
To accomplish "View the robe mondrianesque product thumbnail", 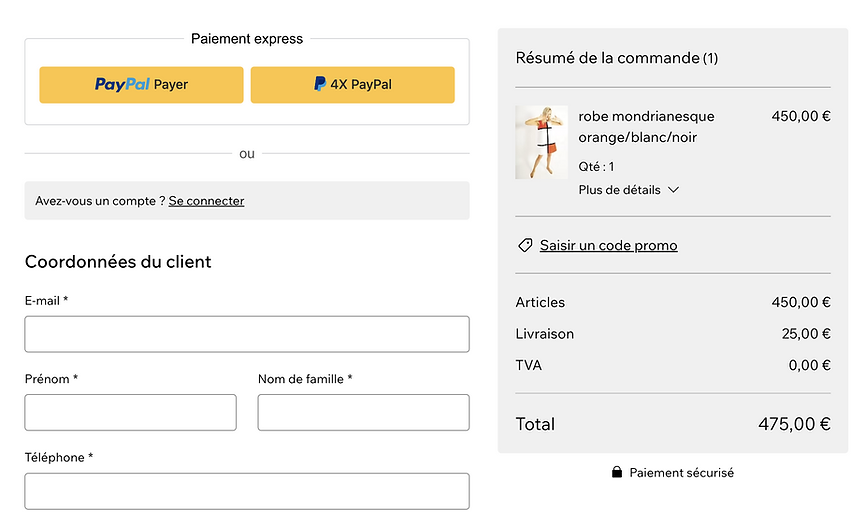I will [x=541, y=142].
